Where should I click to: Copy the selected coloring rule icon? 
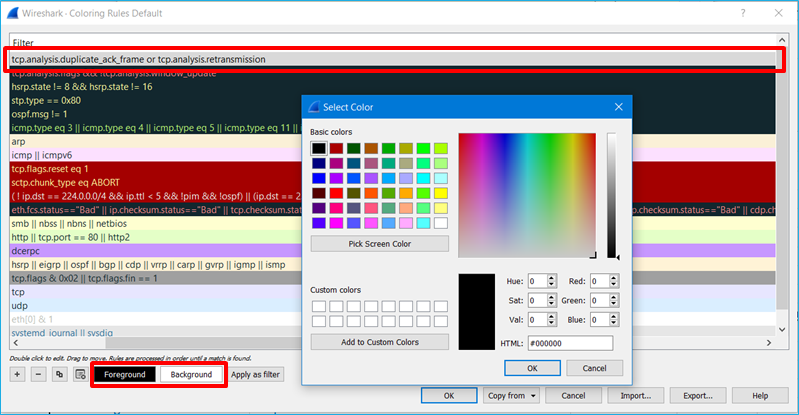(x=59, y=374)
